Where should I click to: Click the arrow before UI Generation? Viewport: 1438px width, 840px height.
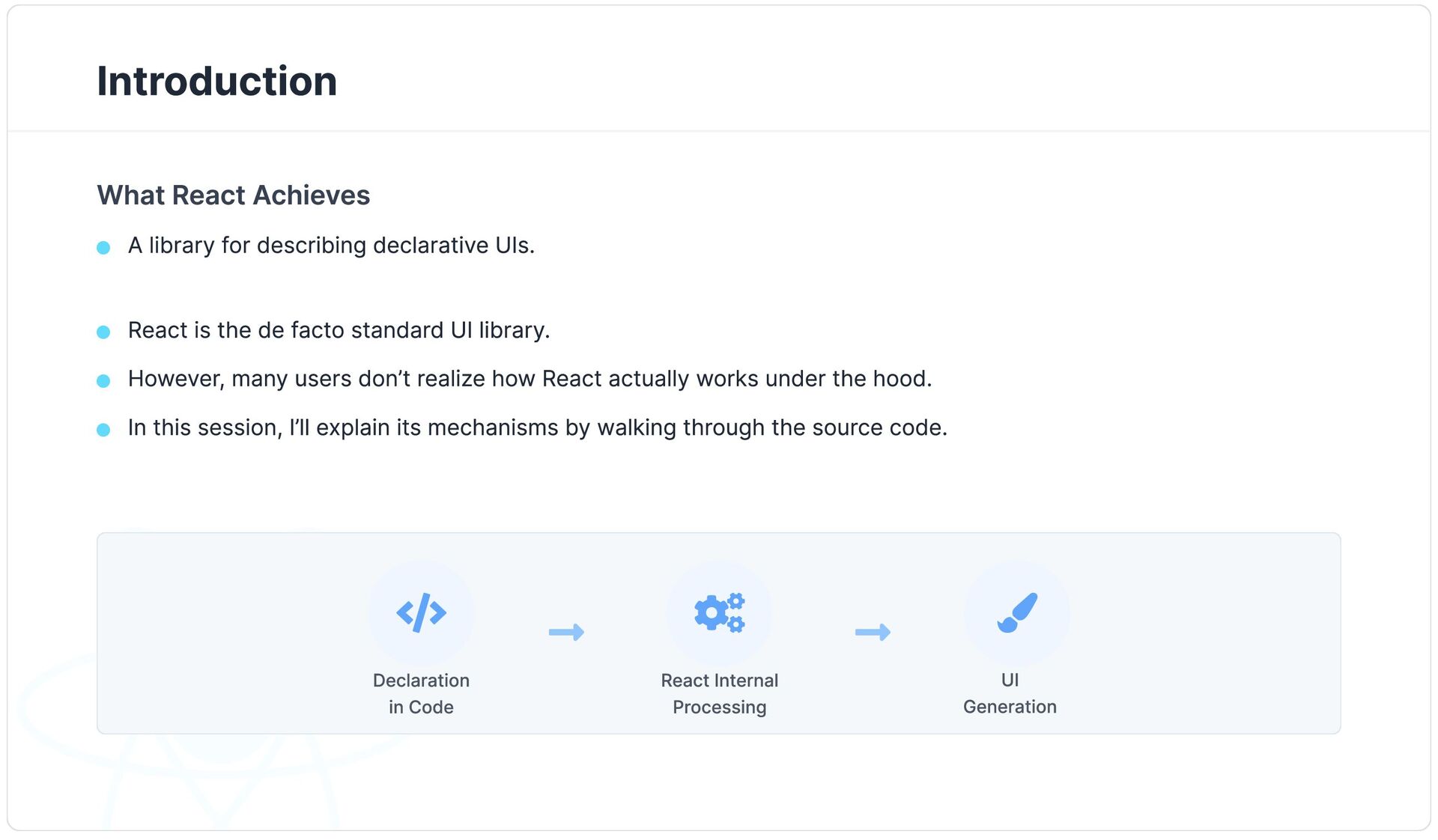point(873,632)
